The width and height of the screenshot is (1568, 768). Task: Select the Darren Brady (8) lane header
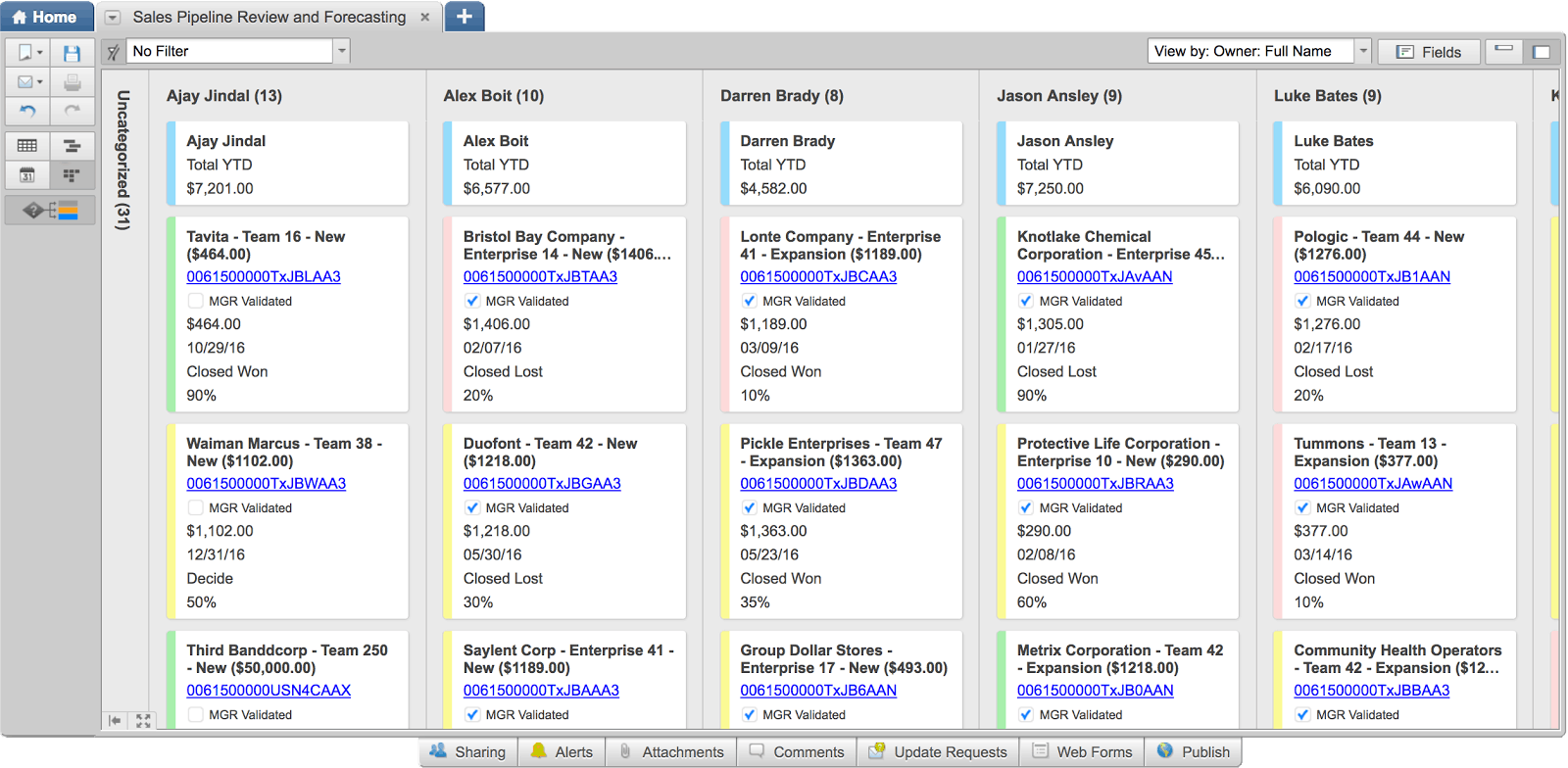(x=782, y=95)
